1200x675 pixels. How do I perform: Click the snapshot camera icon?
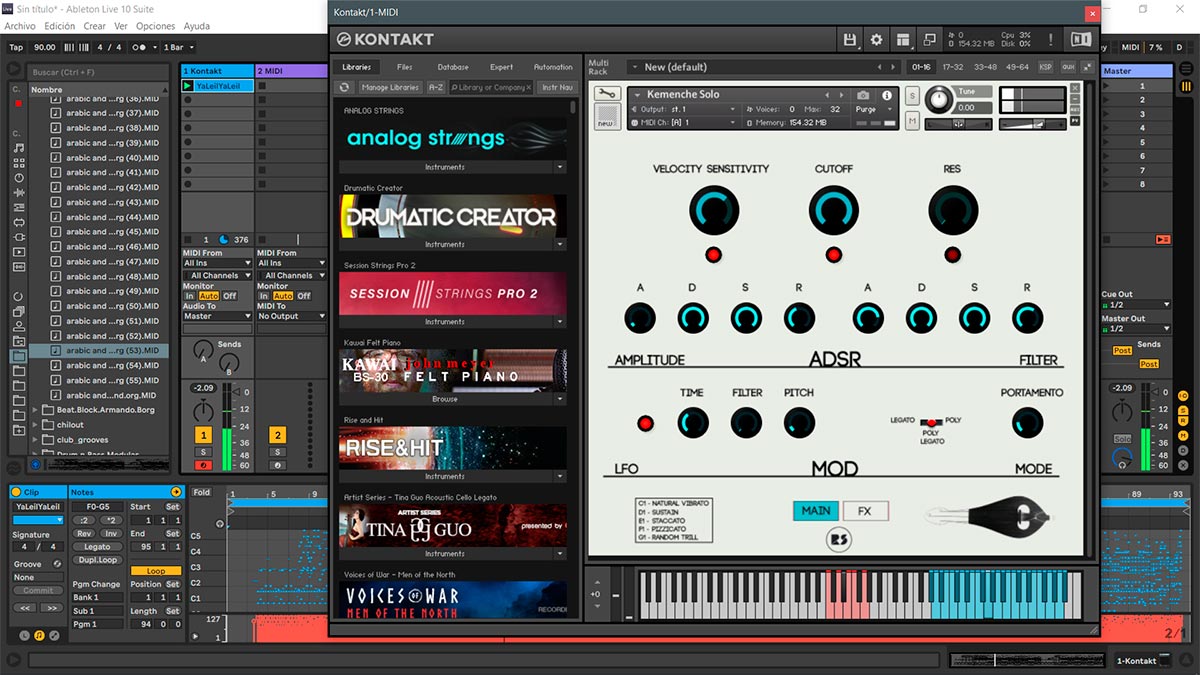(x=863, y=95)
